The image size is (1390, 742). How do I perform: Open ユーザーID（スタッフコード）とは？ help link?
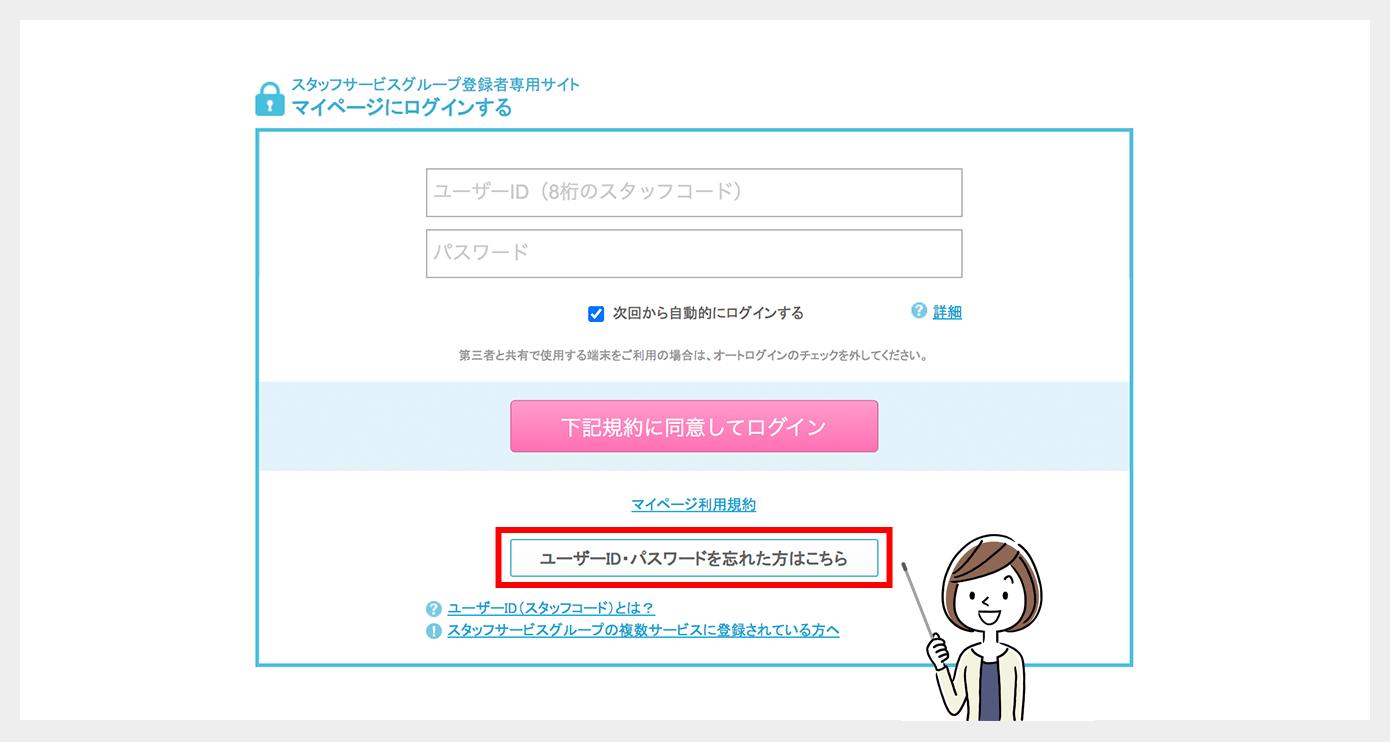pos(551,608)
